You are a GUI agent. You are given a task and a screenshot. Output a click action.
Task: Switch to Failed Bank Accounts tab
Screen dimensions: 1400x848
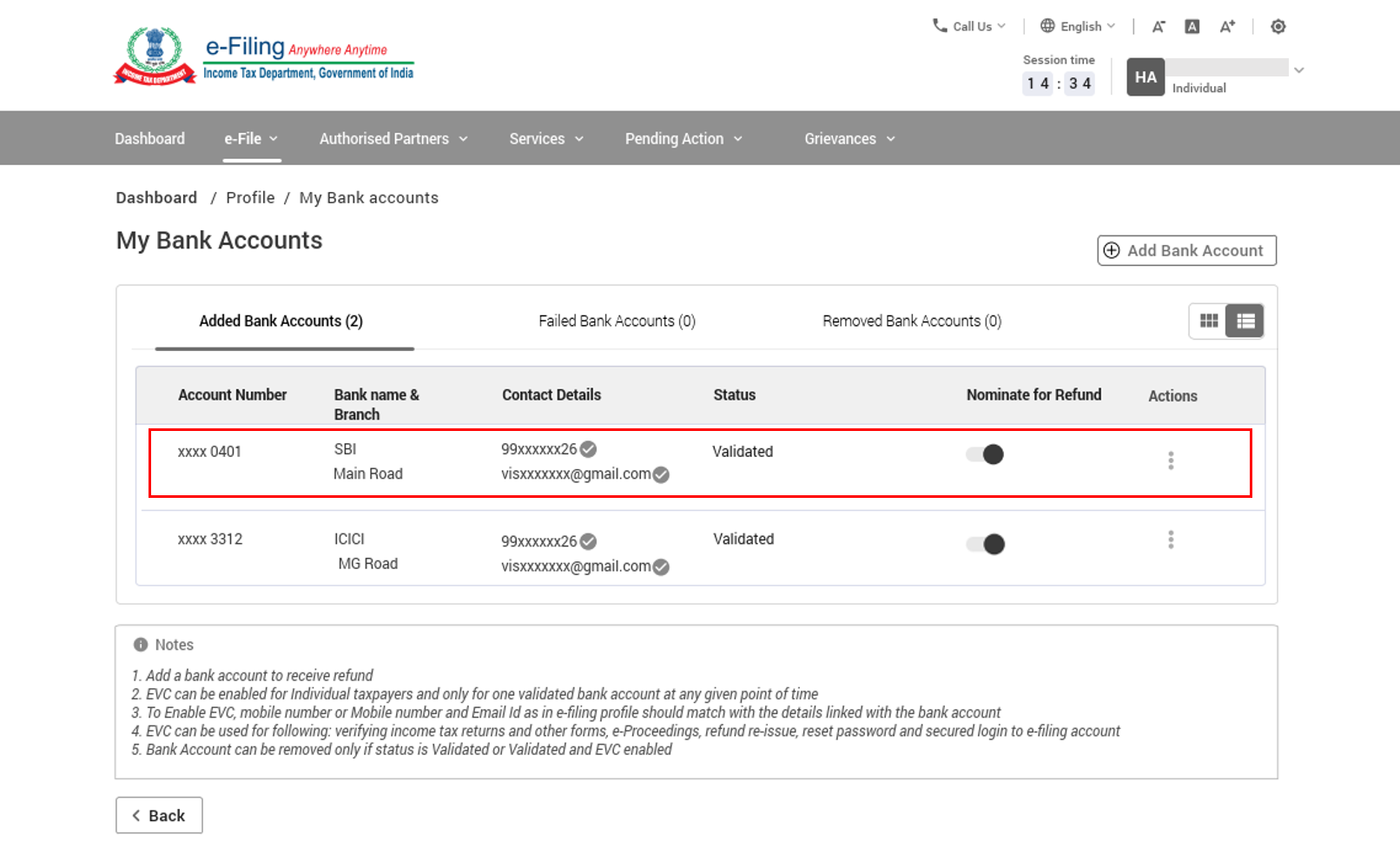pyautogui.click(x=617, y=321)
